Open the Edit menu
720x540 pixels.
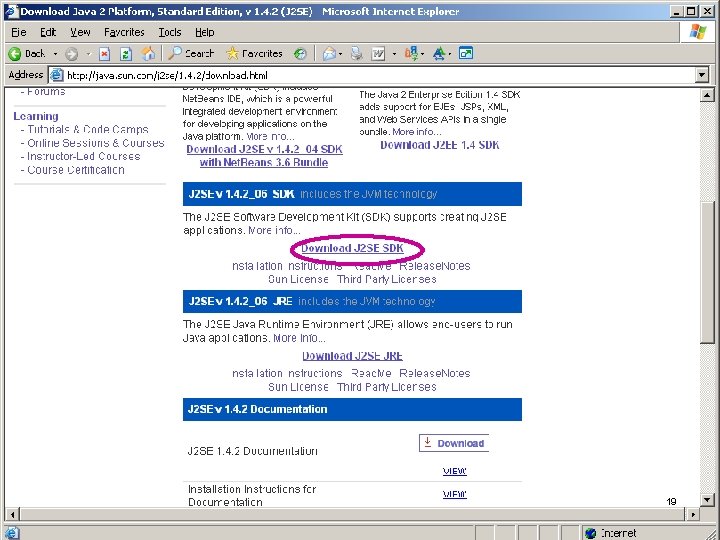point(48,33)
